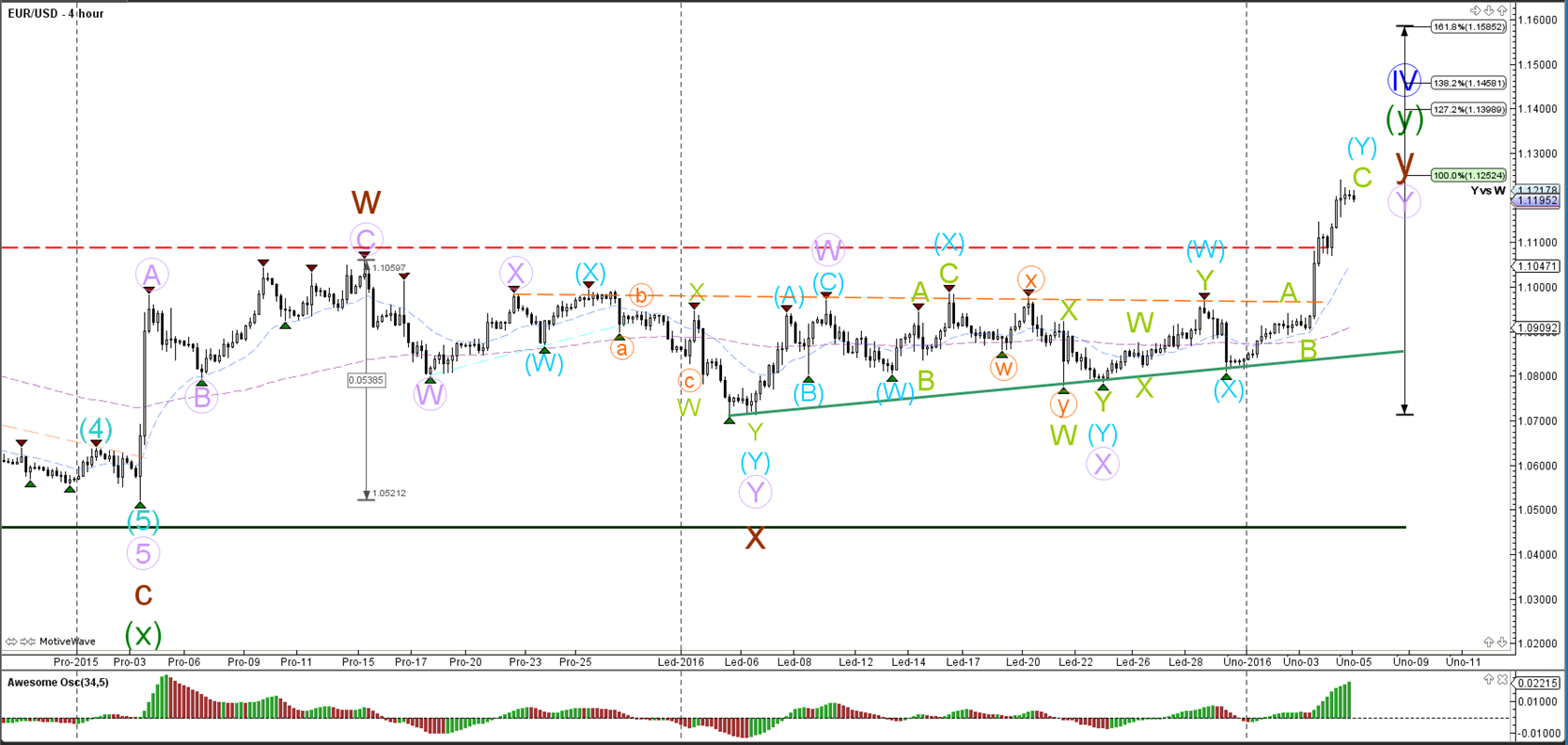The image size is (1568, 745).
Task: Select the orange circled y wave label
Action: pyautogui.click(x=1063, y=405)
